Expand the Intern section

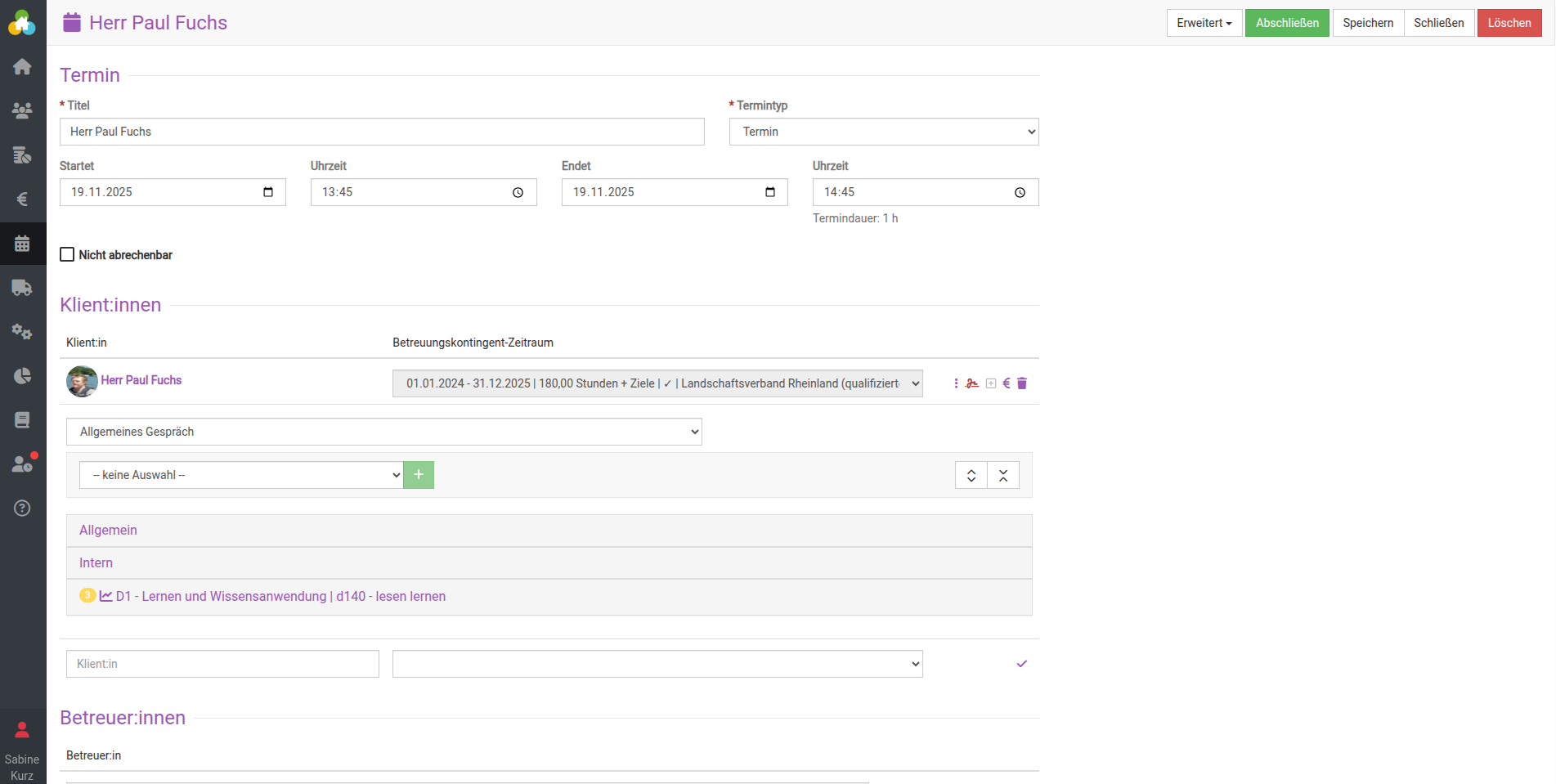(x=96, y=563)
